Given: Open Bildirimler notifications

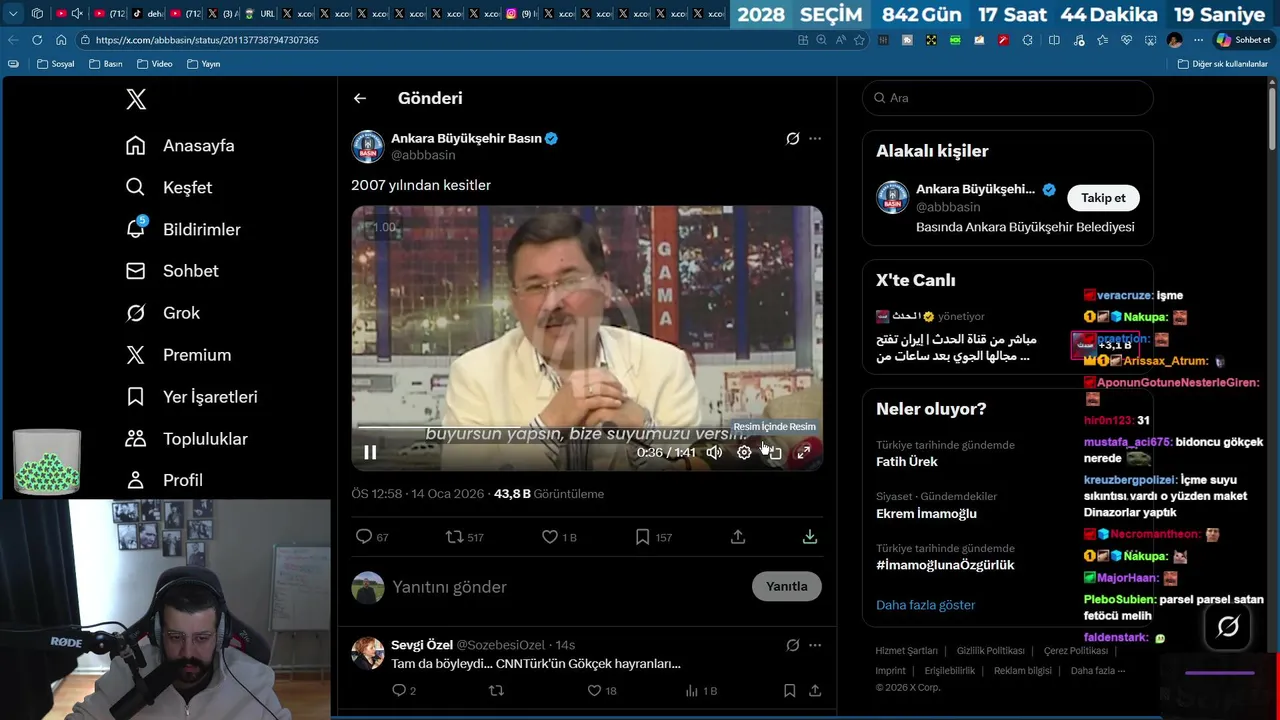Looking at the screenshot, I should tap(184, 230).
